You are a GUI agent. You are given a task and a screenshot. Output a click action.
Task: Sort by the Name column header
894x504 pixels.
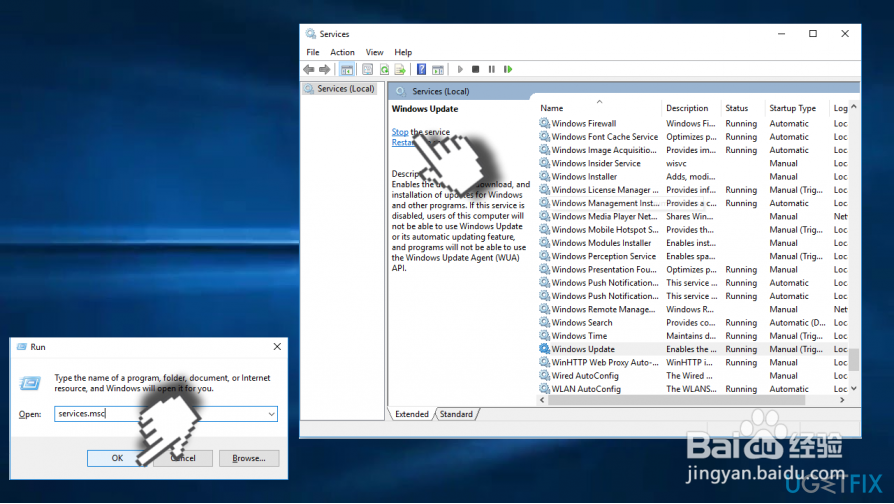[599, 108]
